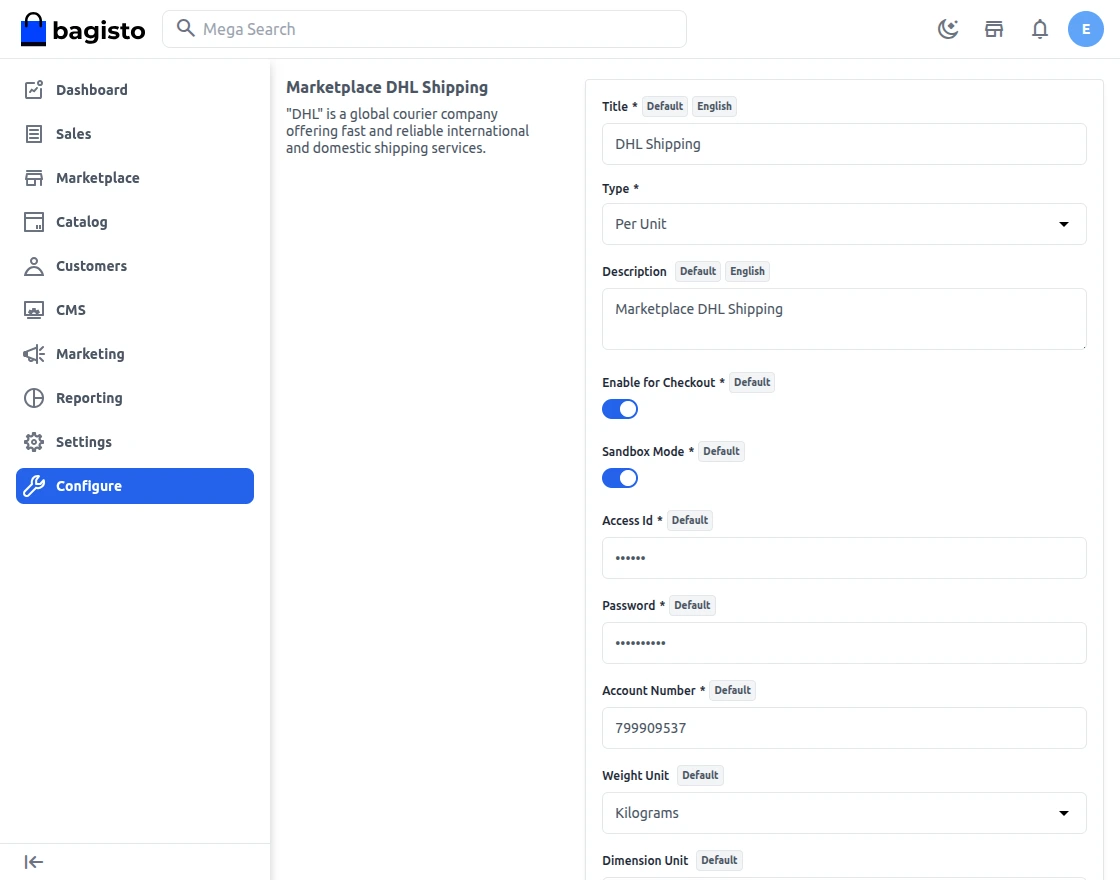Image resolution: width=1120 pixels, height=880 pixels.
Task: Click the bagisto shopping bag logo
Action: (33, 29)
